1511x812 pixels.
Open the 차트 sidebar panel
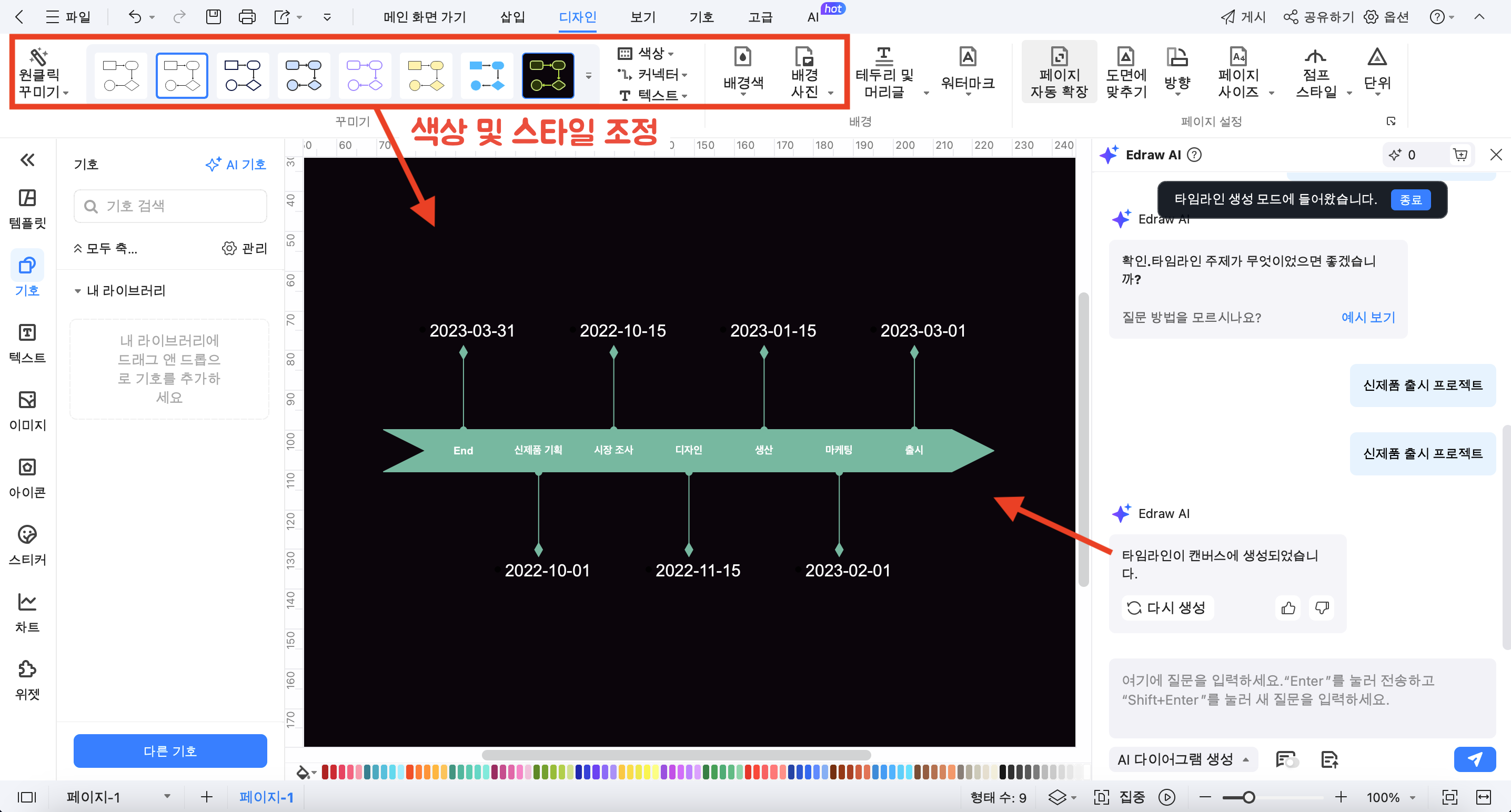pyautogui.click(x=27, y=613)
